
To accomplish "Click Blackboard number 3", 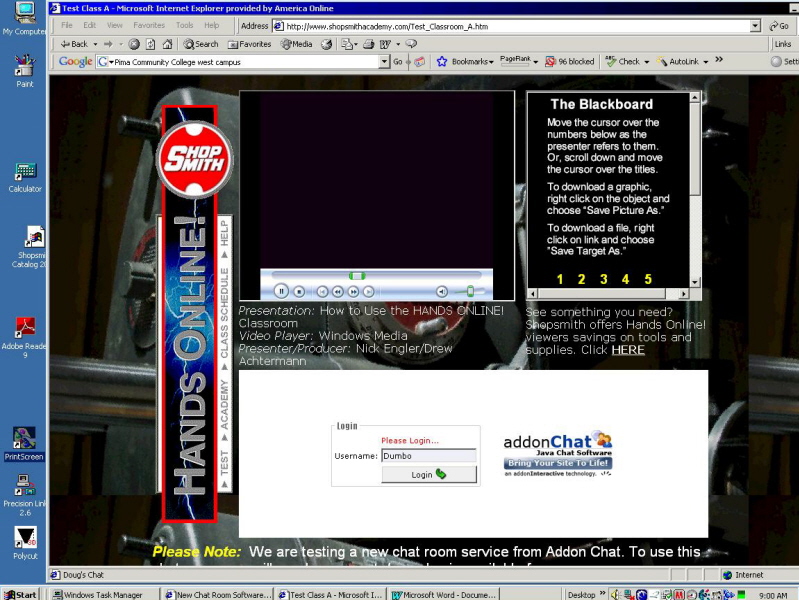I will tap(604, 279).
